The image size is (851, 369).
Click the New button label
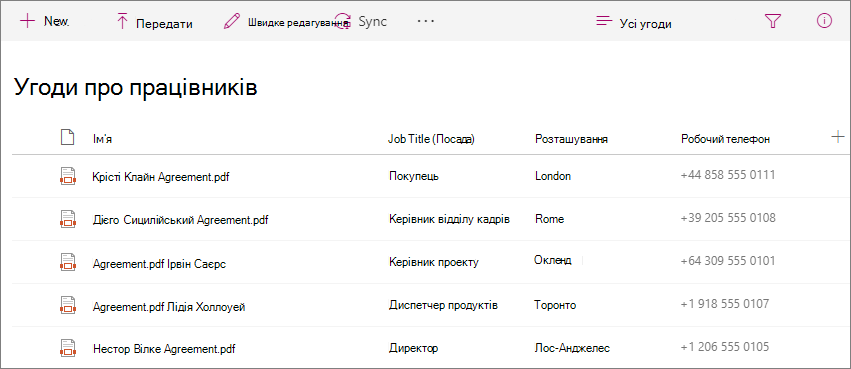[56, 21]
